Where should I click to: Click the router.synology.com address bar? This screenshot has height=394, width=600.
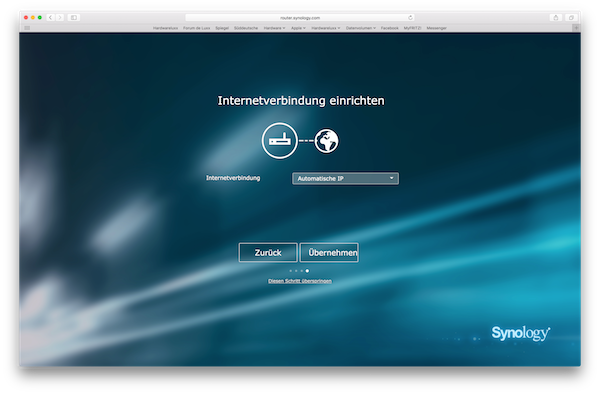(x=300, y=18)
